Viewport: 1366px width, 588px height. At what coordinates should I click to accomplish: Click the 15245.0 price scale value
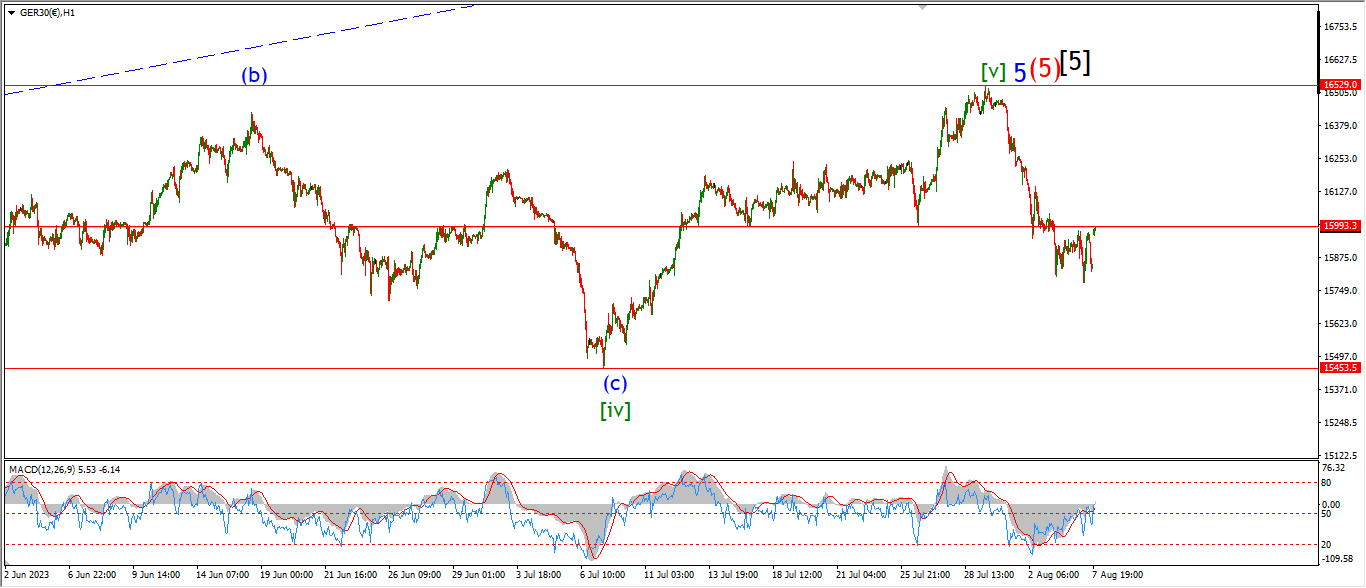pyautogui.click(x=1339, y=422)
